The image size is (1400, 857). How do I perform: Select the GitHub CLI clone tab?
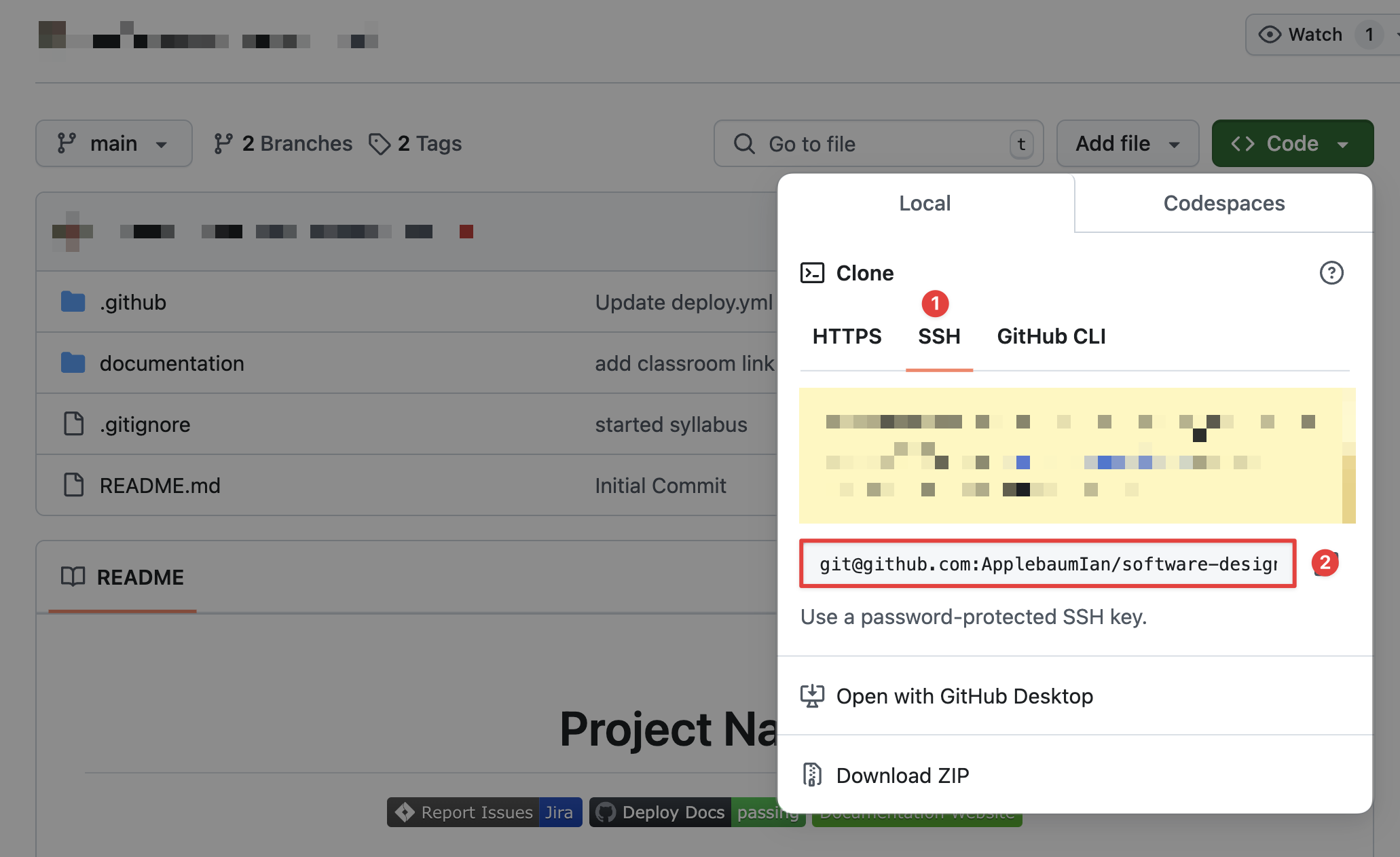(1051, 336)
